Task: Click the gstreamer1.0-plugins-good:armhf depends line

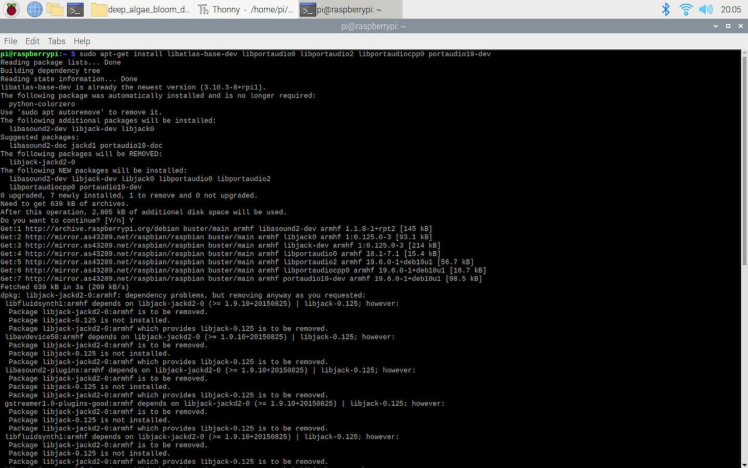Action: [x=225, y=404]
